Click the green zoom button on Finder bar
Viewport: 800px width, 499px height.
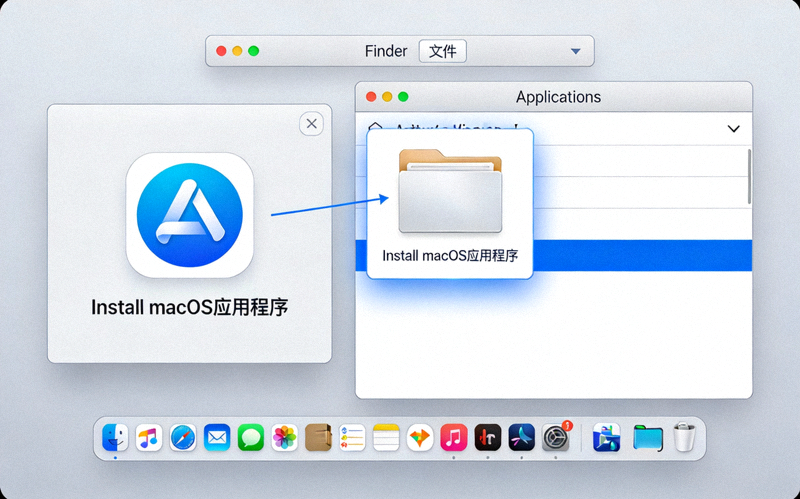tap(254, 51)
